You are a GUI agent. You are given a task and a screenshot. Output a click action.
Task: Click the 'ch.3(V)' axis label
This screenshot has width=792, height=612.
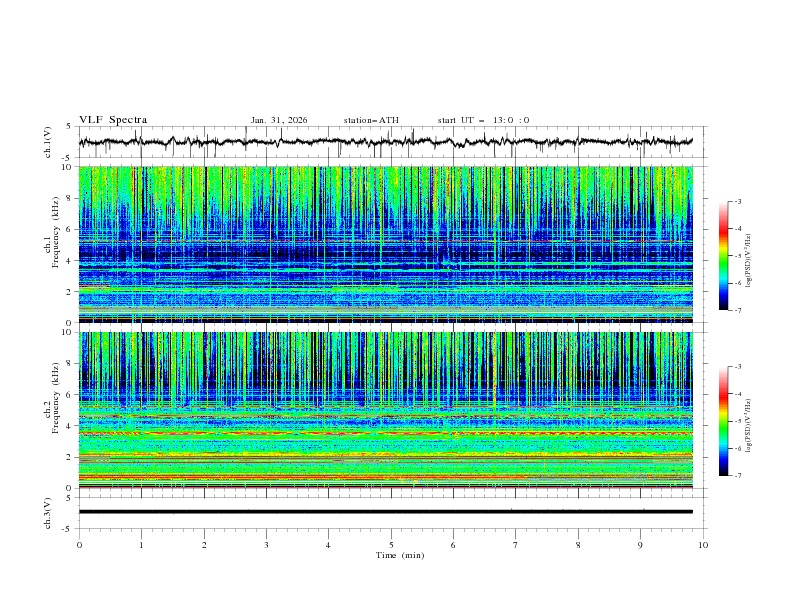click(48, 513)
